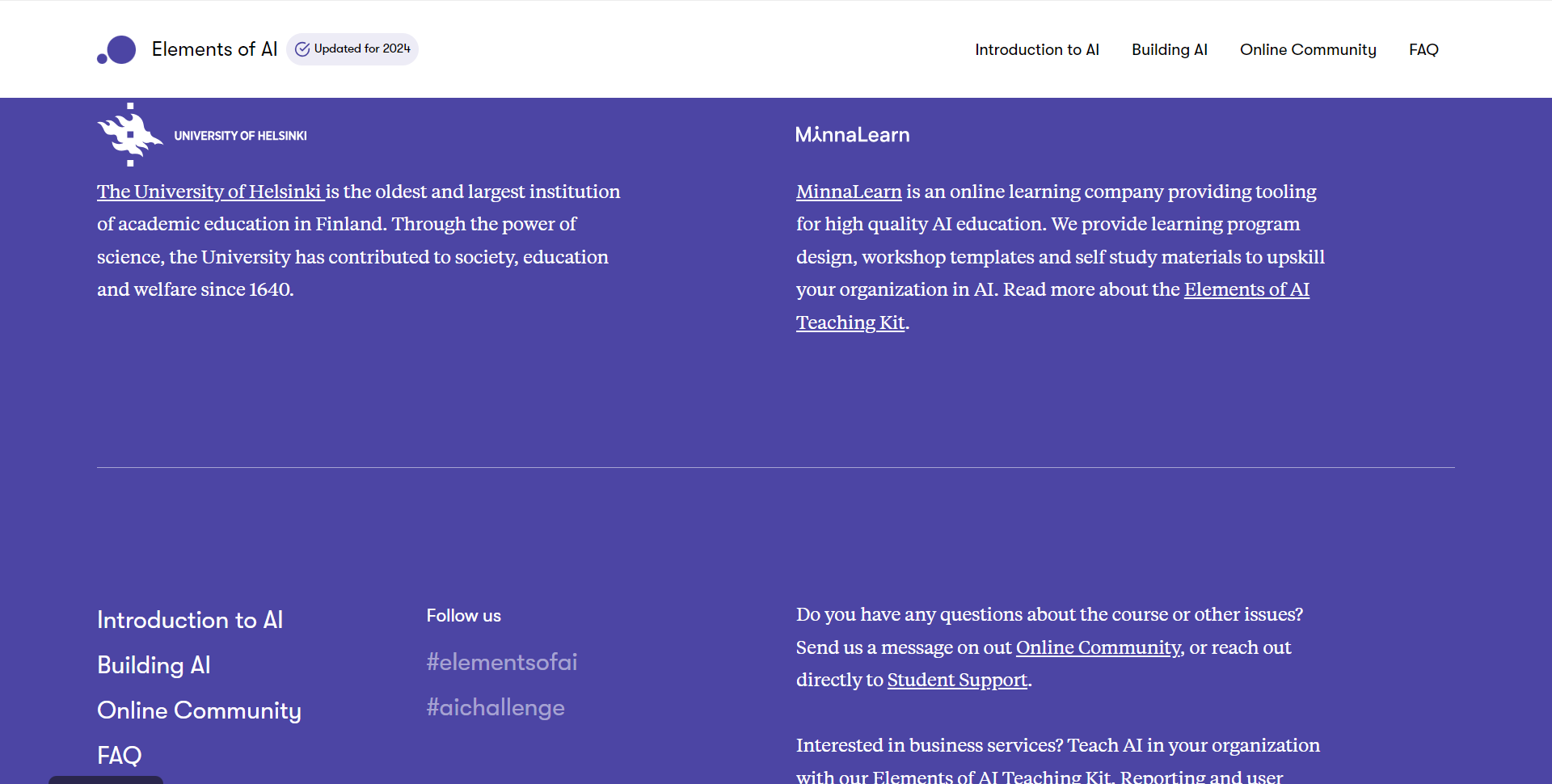Click the #aichallenge hashtag link

point(496,707)
